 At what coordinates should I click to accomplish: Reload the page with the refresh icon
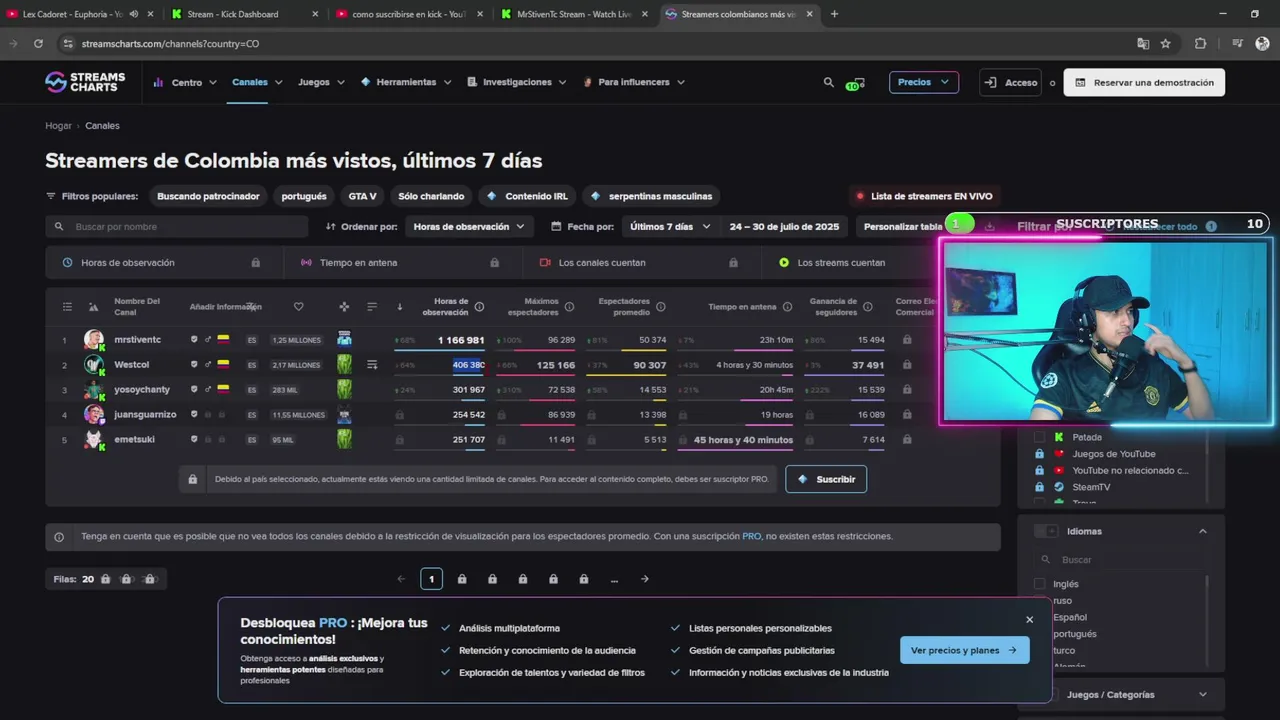[x=38, y=44]
